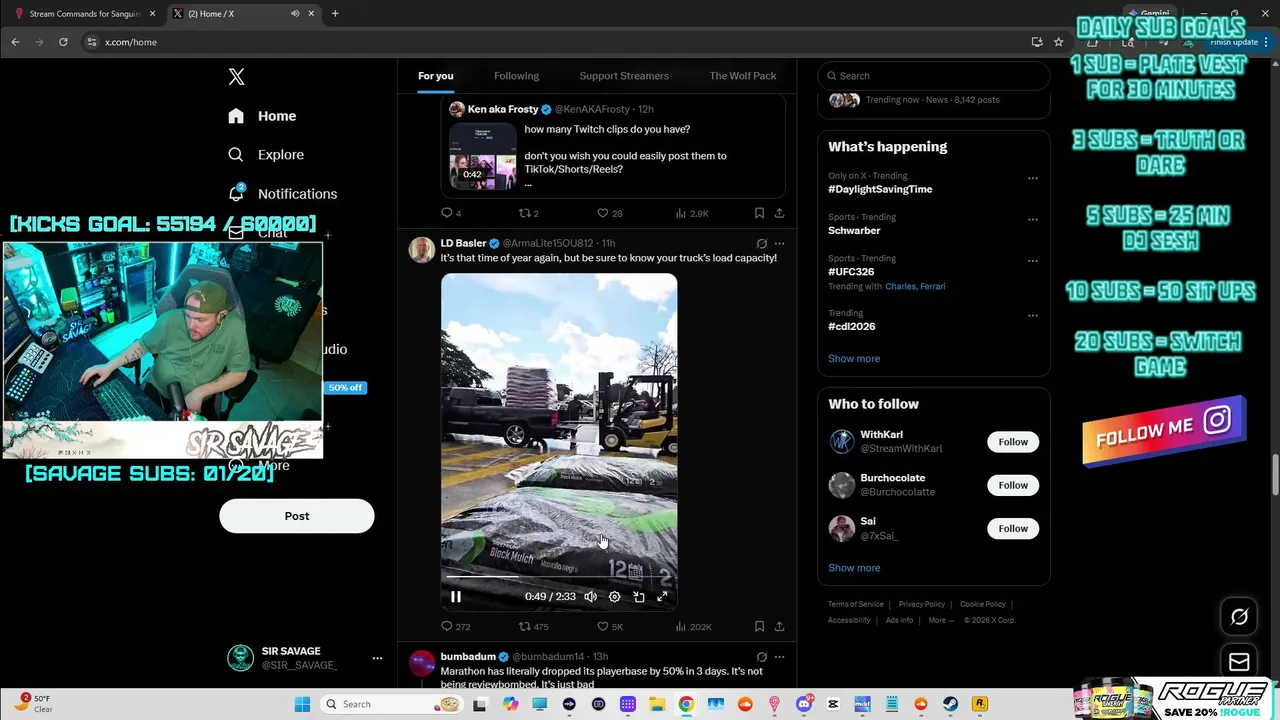Like the Ken aka Frosty post with 28 likes
1280x720 pixels.
tap(609, 213)
